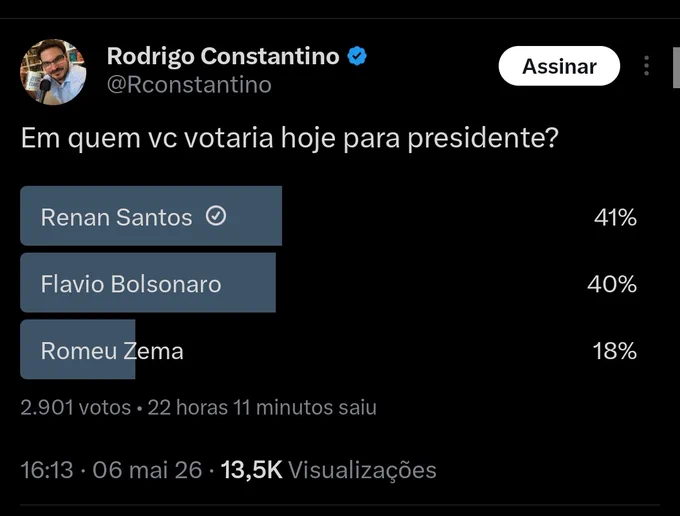Open the 16:13 · 06 mai 26 timestamp
The width and height of the screenshot is (680, 516).
click(x=111, y=470)
